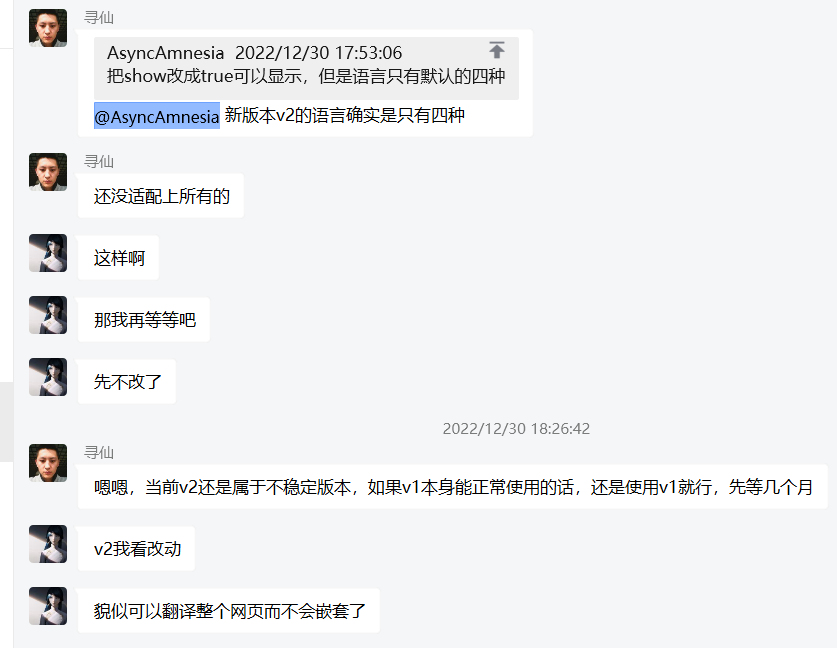Open the quoted AsyncAmnesia reply block
Viewport: 837px width, 648px height.
(x=306, y=68)
